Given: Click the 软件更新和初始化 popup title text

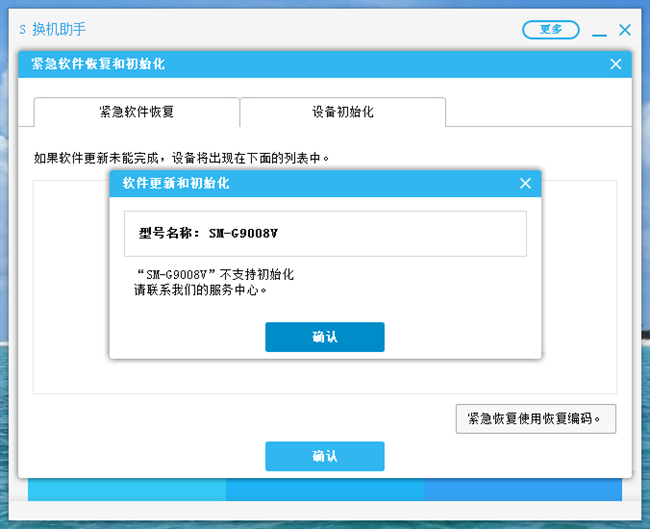Looking at the screenshot, I should pos(176,183).
